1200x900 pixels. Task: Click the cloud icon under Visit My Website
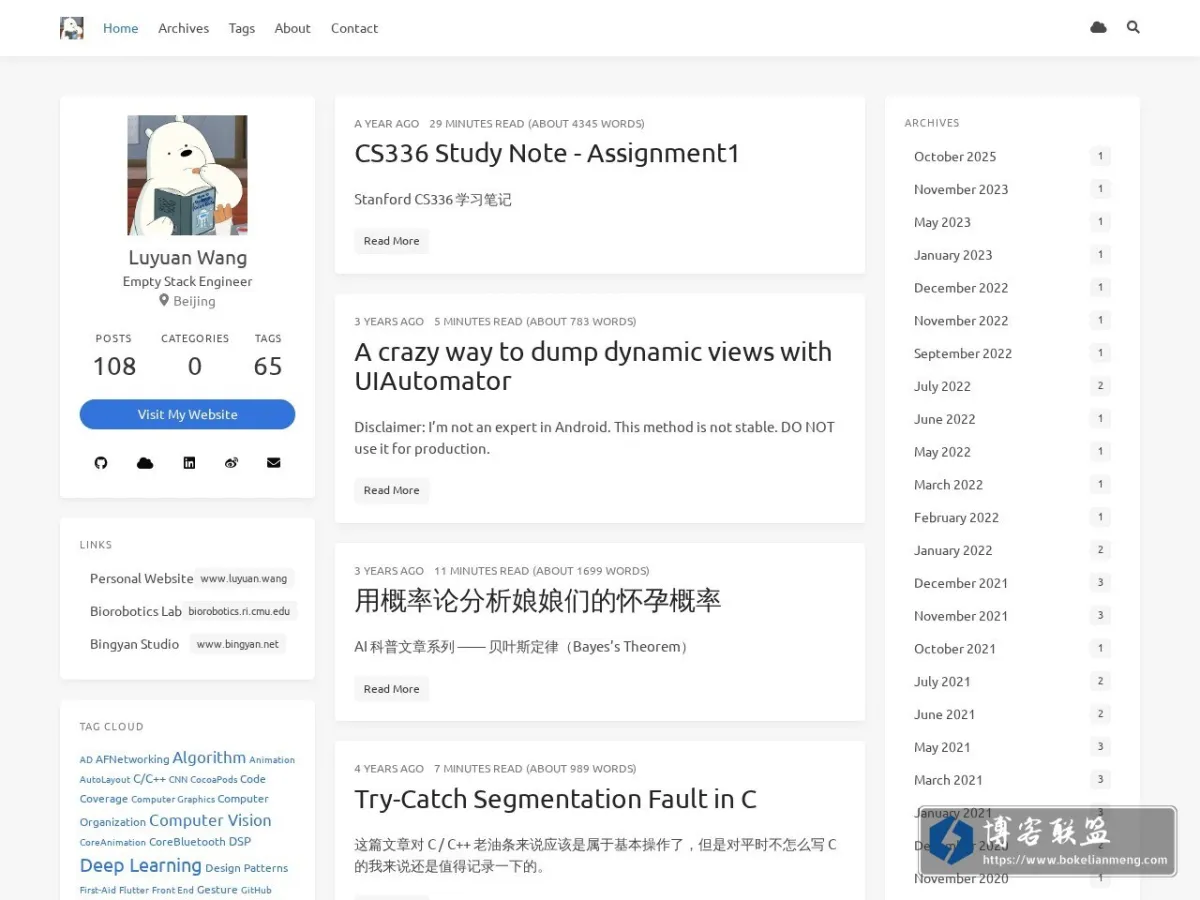point(145,463)
